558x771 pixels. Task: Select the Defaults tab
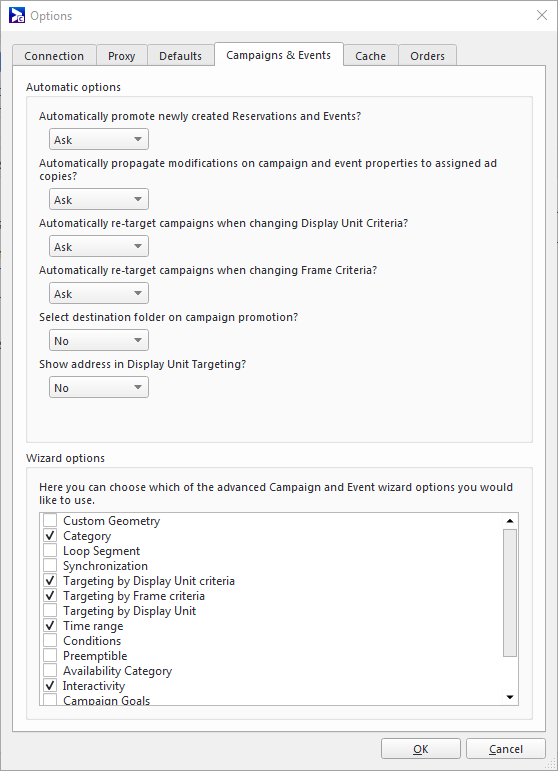(x=180, y=56)
